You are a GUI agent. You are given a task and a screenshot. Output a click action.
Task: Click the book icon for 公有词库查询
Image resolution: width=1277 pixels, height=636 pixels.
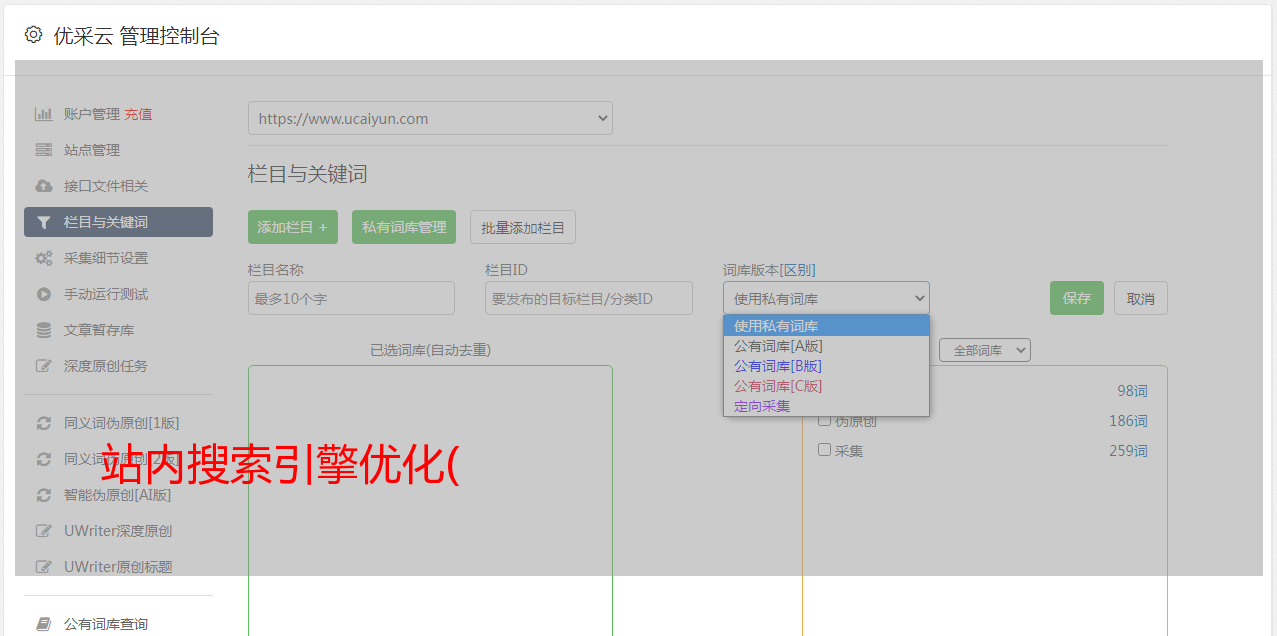43,624
